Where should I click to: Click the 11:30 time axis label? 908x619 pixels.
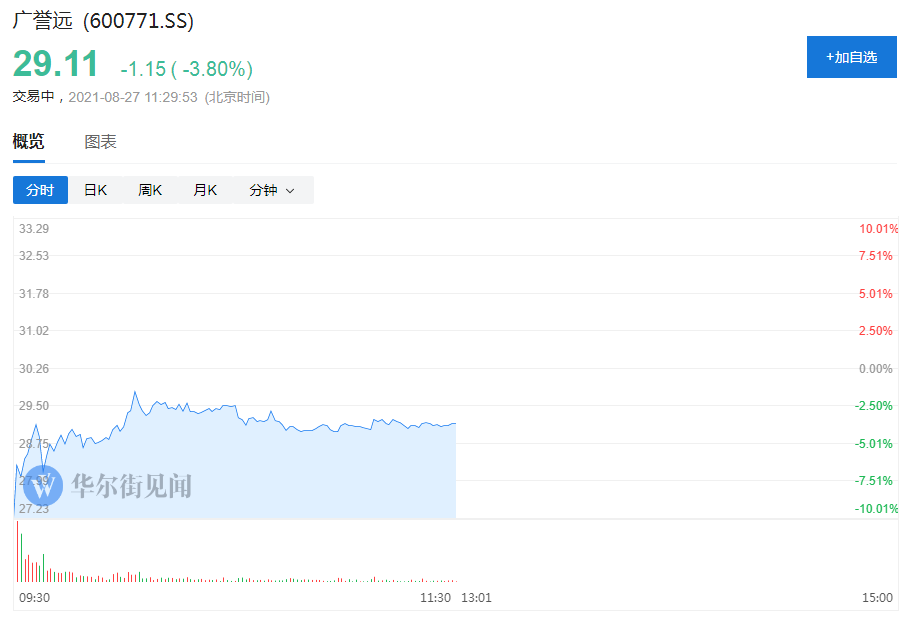(435, 597)
